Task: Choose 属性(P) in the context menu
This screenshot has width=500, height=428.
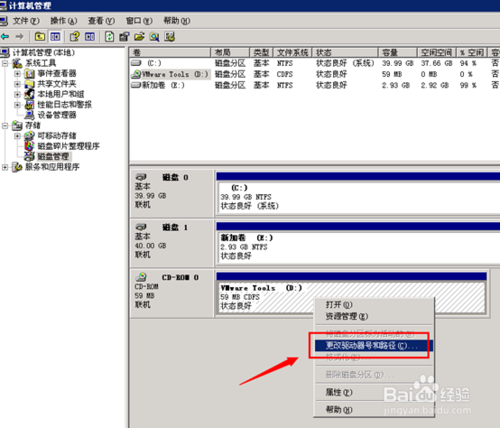Action: [x=373, y=392]
